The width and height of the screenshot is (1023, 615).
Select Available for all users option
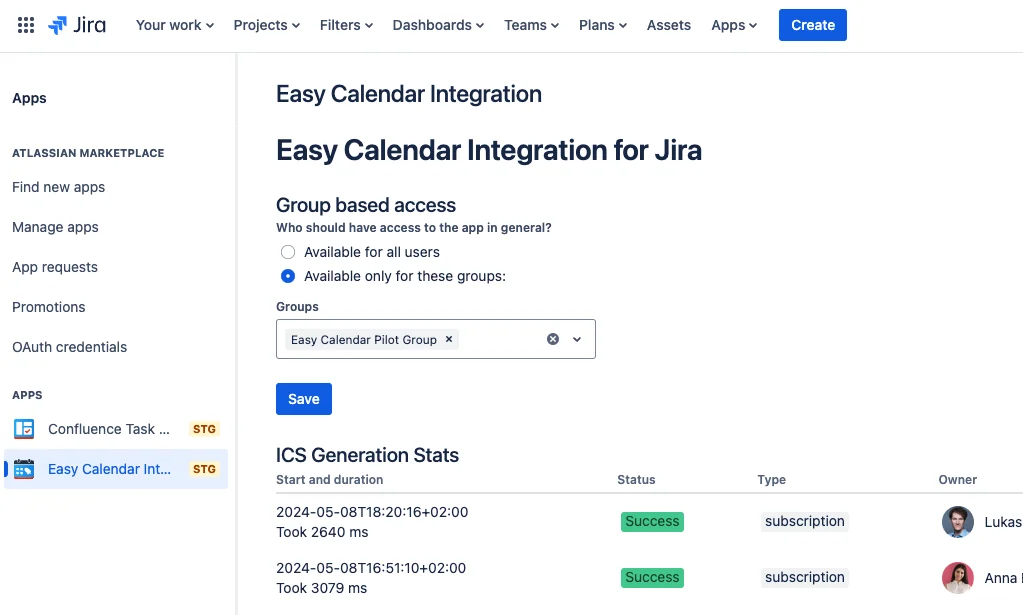288,252
